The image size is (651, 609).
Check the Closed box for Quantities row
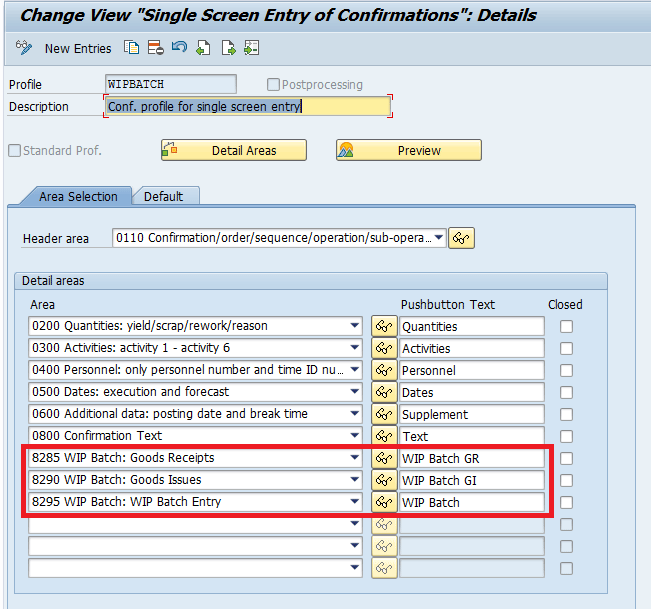[x=567, y=326]
